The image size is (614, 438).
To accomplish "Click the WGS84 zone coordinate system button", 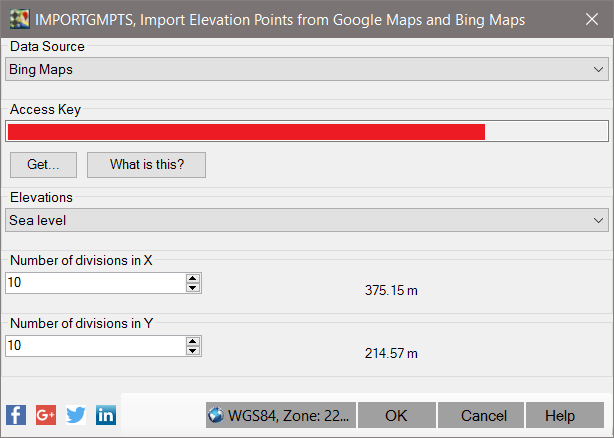I will pos(280,415).
